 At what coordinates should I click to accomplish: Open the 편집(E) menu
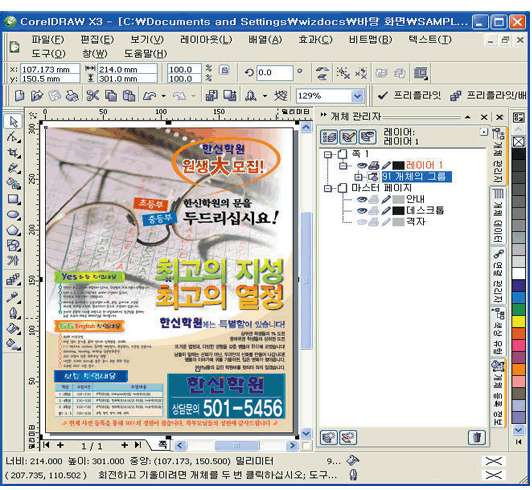coord(97,40)
